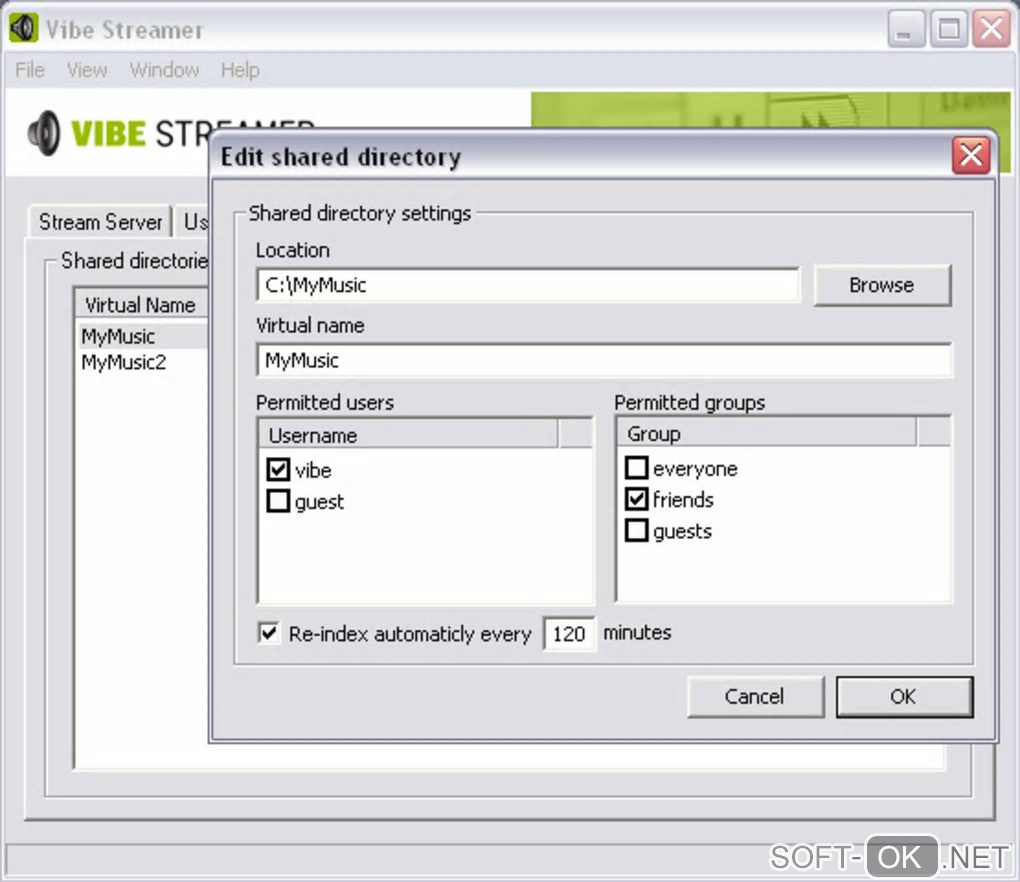Click the Vibe Streamer speaker icon in title bar

(x=24, y=29)
